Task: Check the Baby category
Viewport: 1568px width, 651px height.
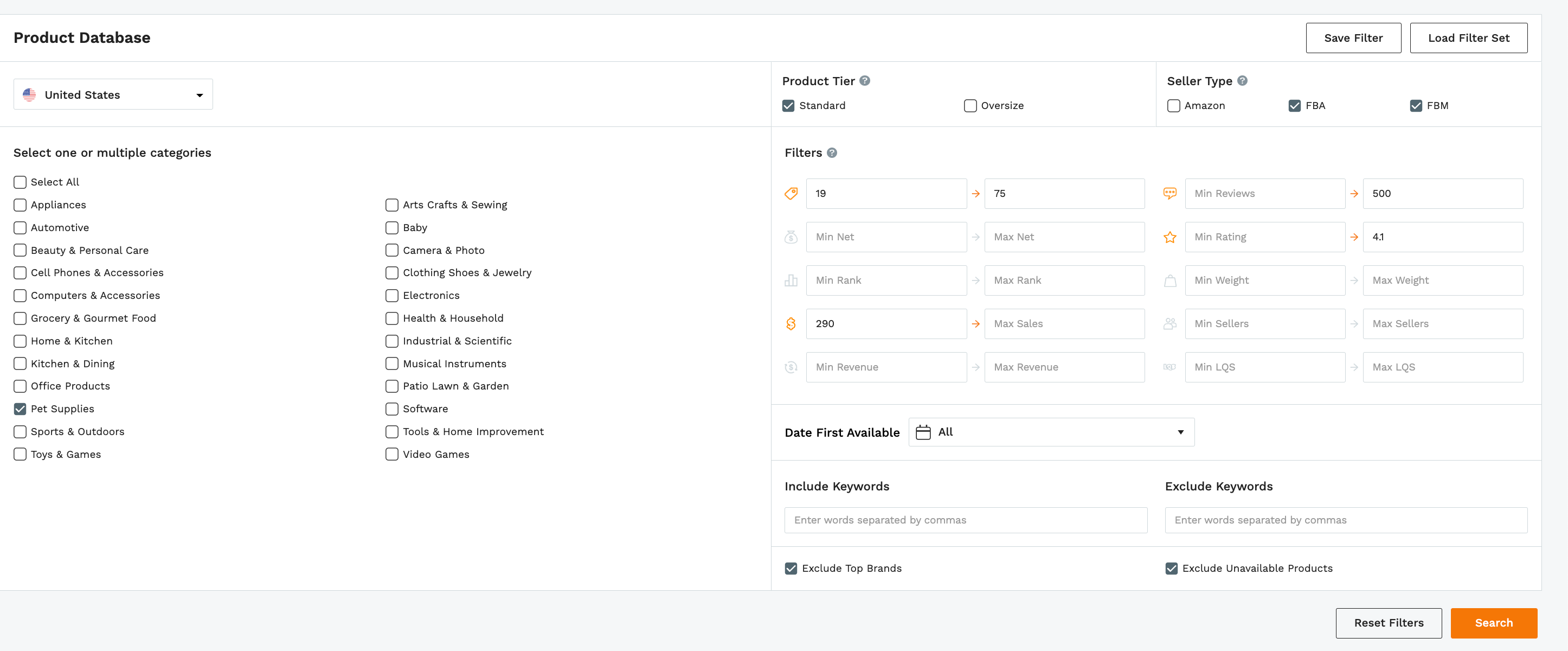Action: pyautogui.click(x=392, y=228)
